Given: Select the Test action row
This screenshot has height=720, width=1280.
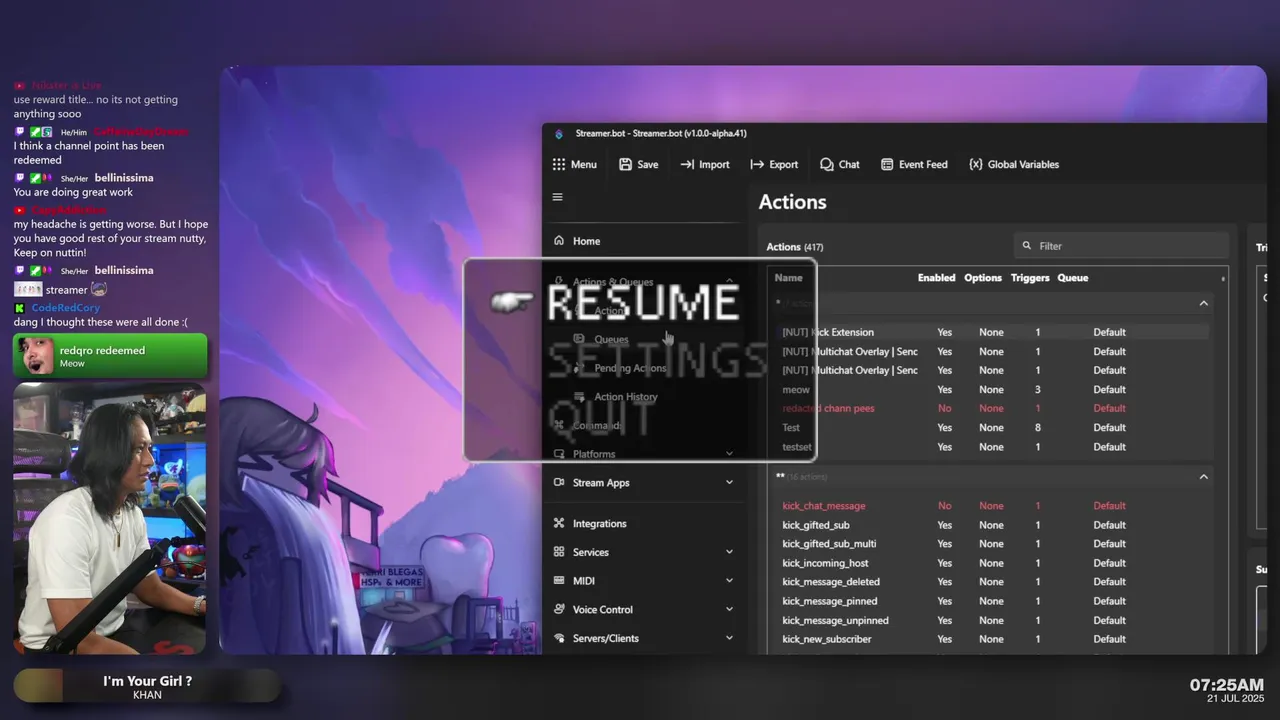Looking at the screenshot, I should pyautogui.click(x=988, y=427).
